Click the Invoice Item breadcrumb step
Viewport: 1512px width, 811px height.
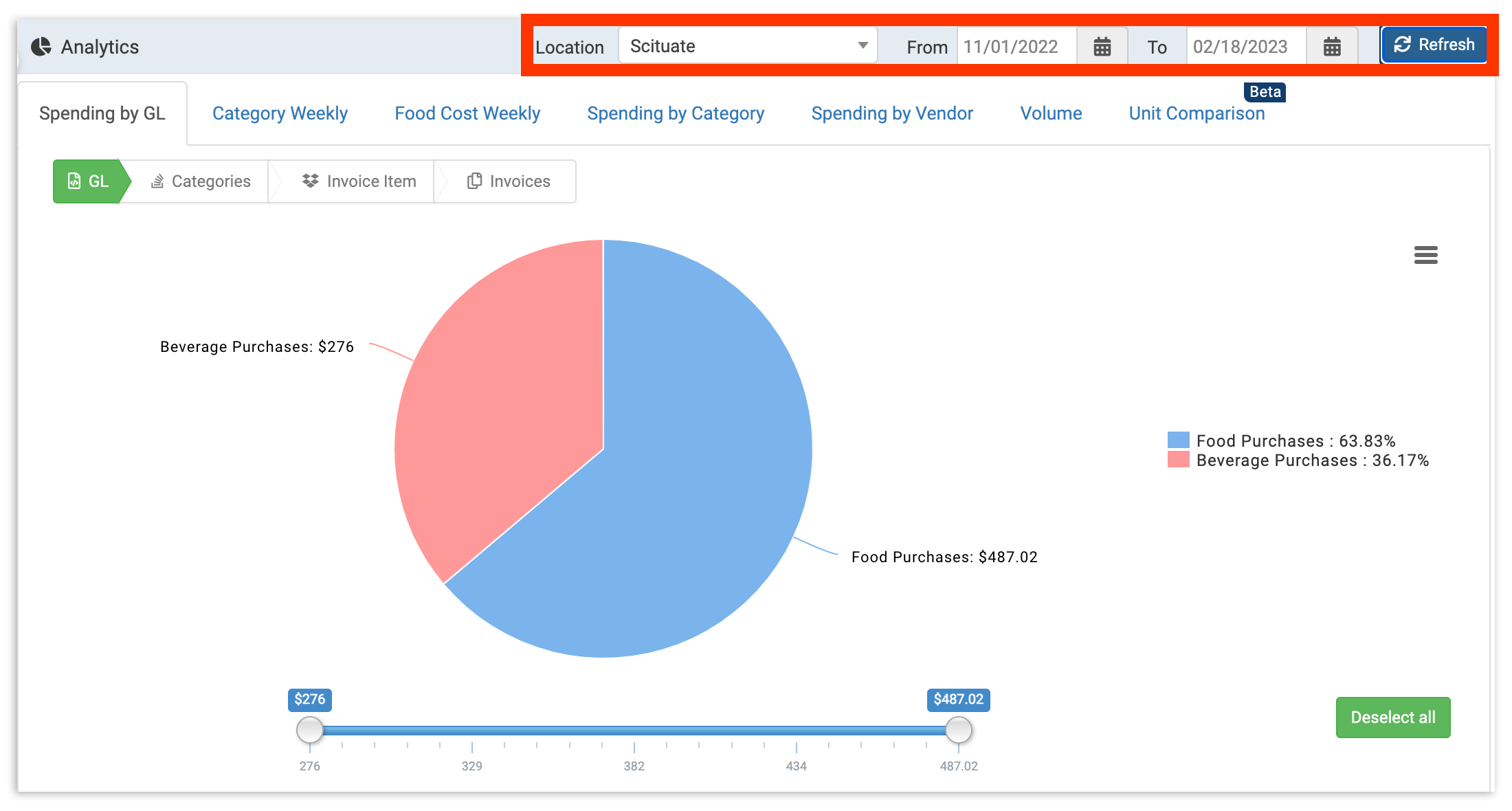359,181
